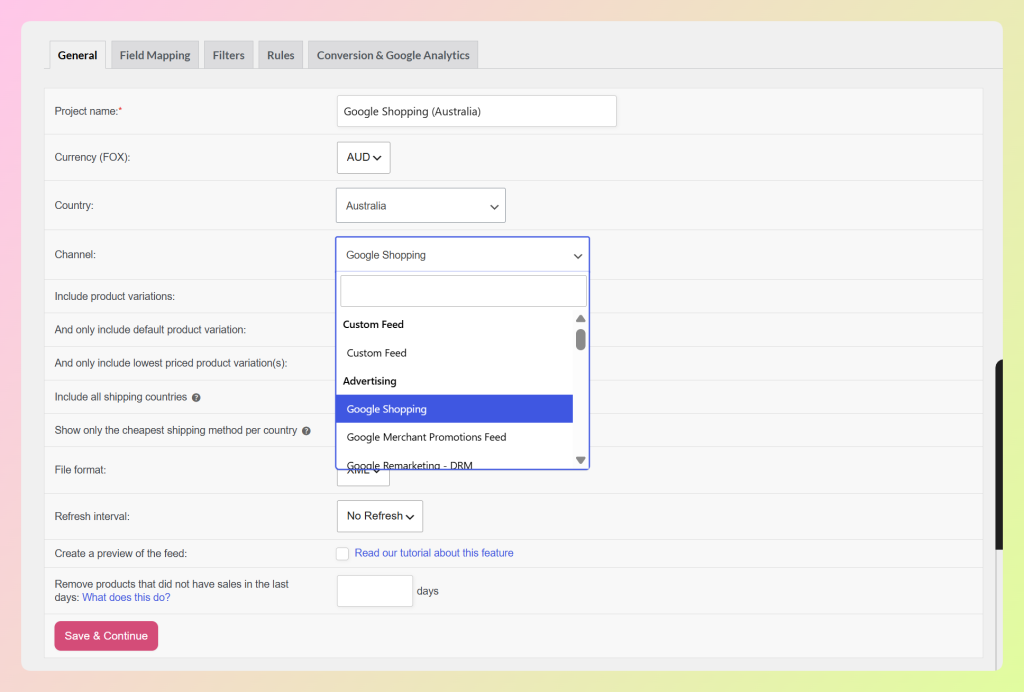This screenshot has width=1024, height=692.
Task: Open the Field Mapping tab
Action: point(155,55)
